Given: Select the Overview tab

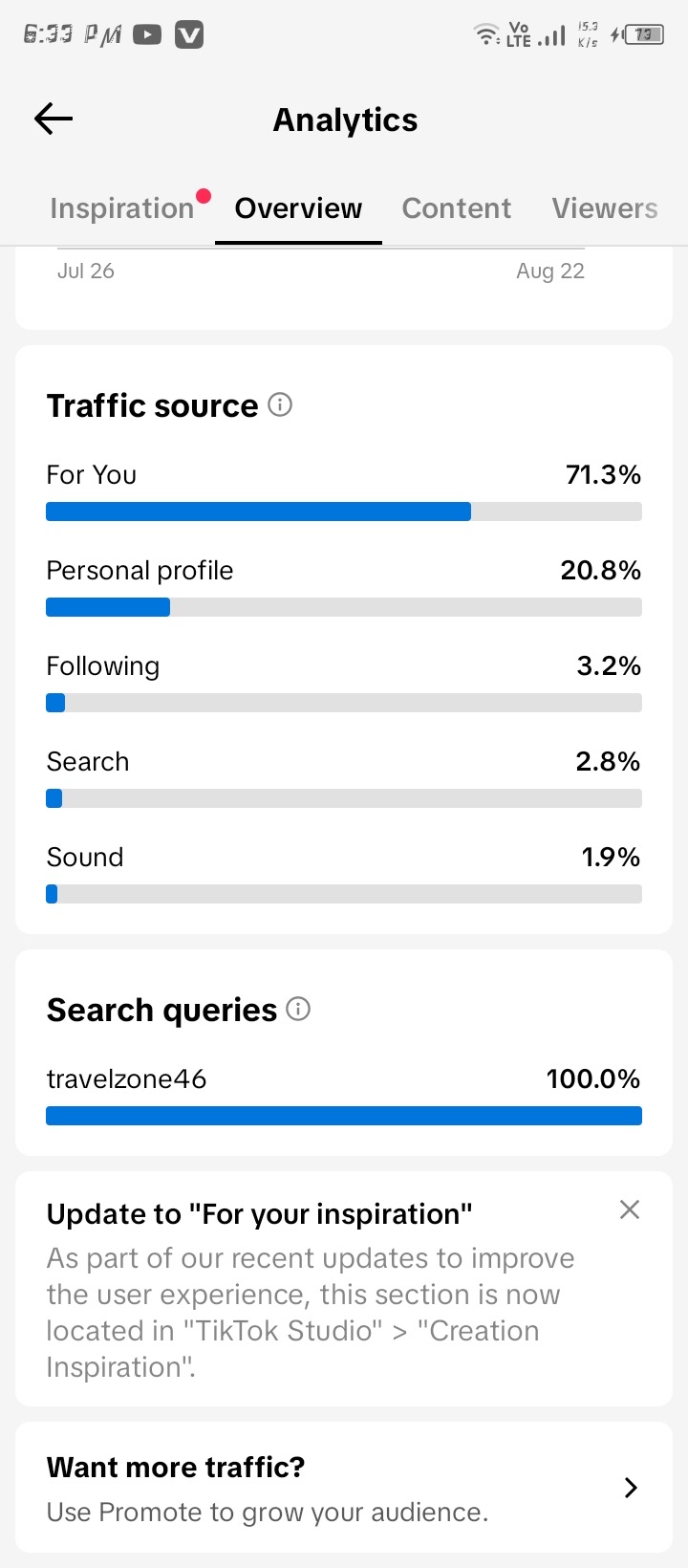Looking at the screenshot, I should point(298,208).
